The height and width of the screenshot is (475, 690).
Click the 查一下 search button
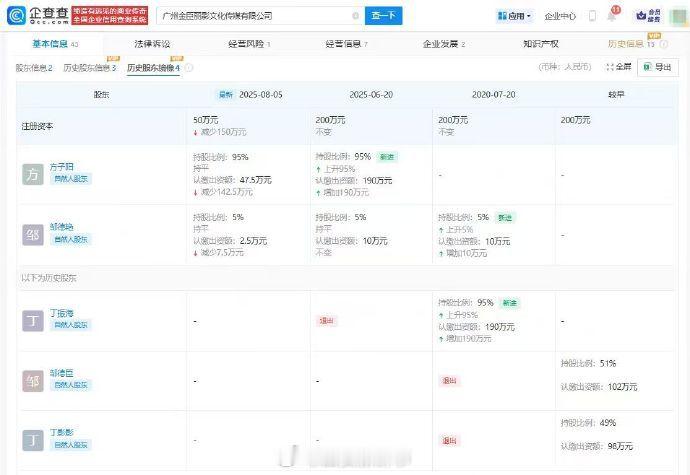pyautogui.click(x=383, y=16)
